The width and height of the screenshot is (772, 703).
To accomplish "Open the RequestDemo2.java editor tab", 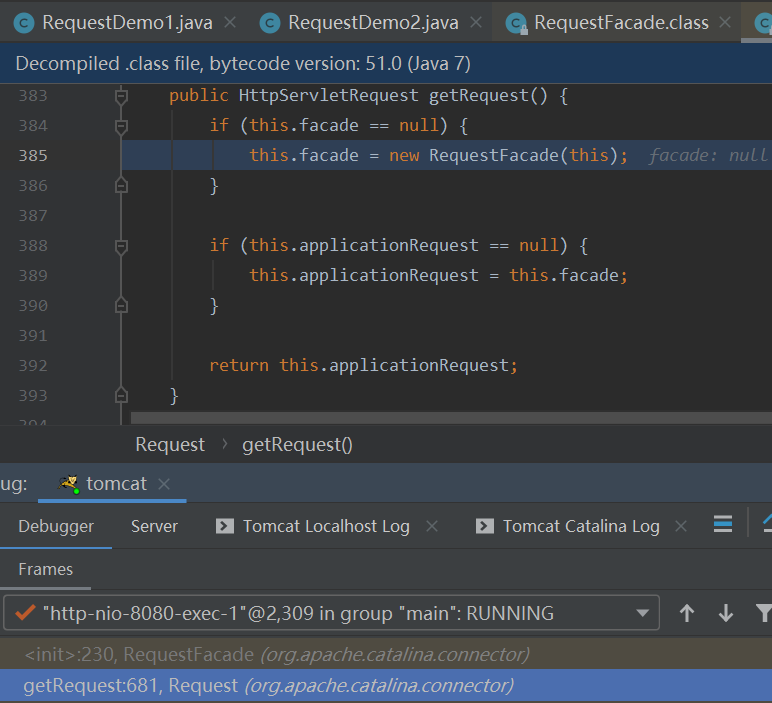I will click(372, 22).
